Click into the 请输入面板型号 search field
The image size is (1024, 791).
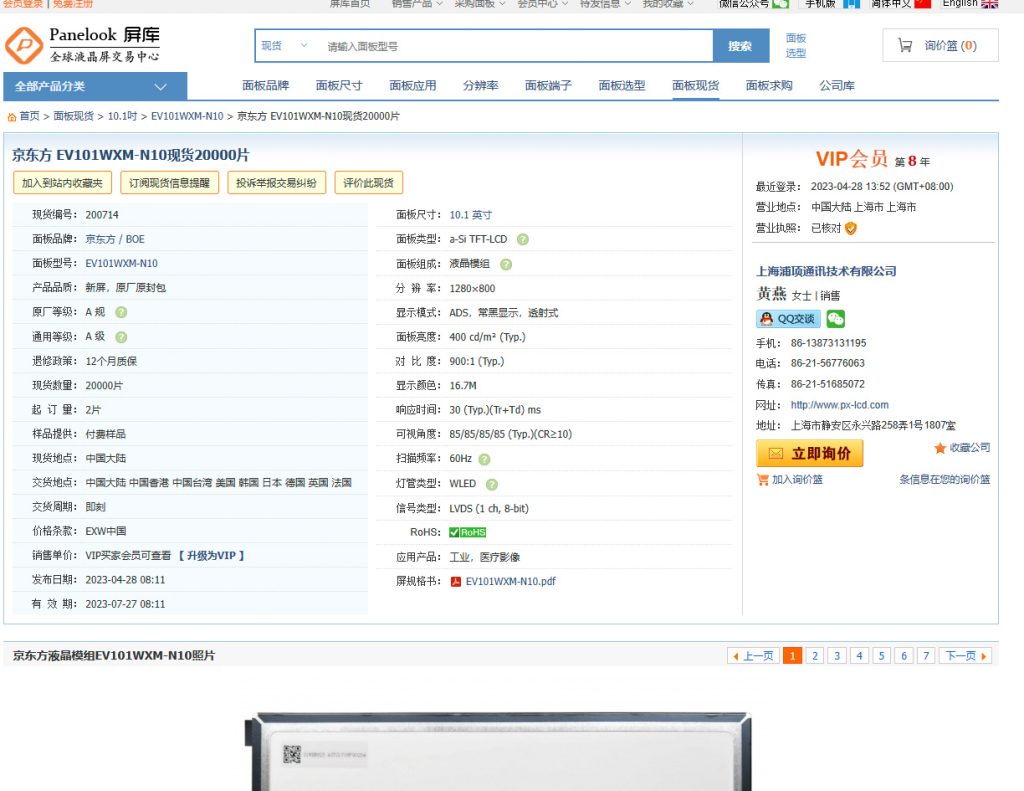tap(516, 46)
